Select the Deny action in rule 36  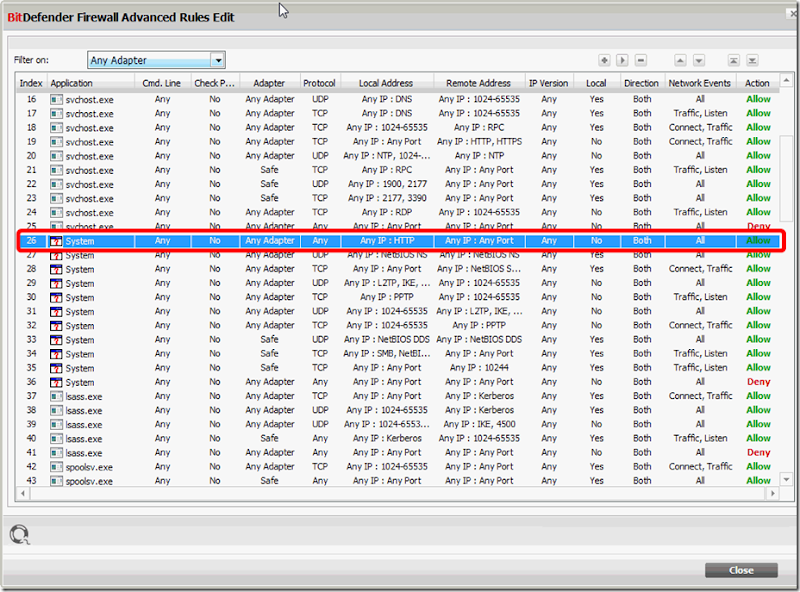click(758, 382)
